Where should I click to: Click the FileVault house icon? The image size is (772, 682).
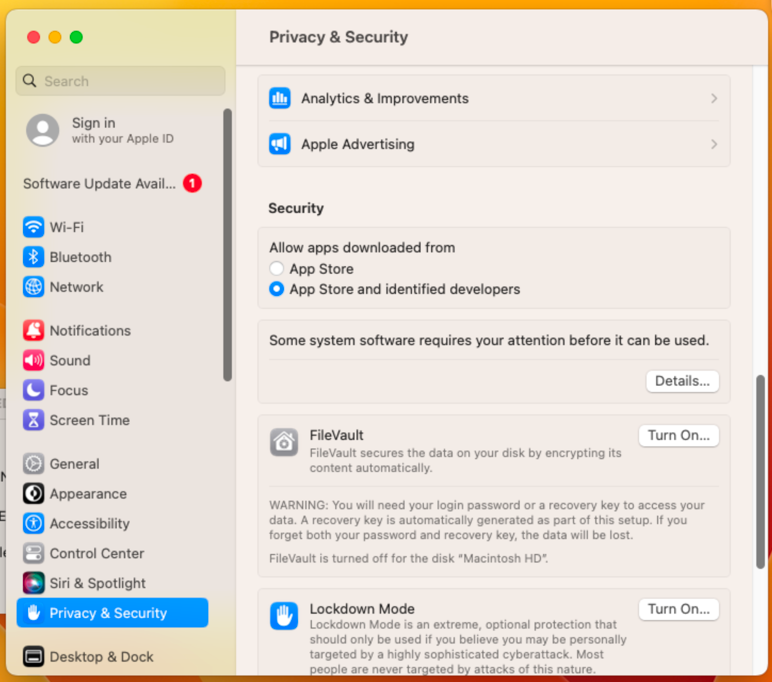click(284, 442)
